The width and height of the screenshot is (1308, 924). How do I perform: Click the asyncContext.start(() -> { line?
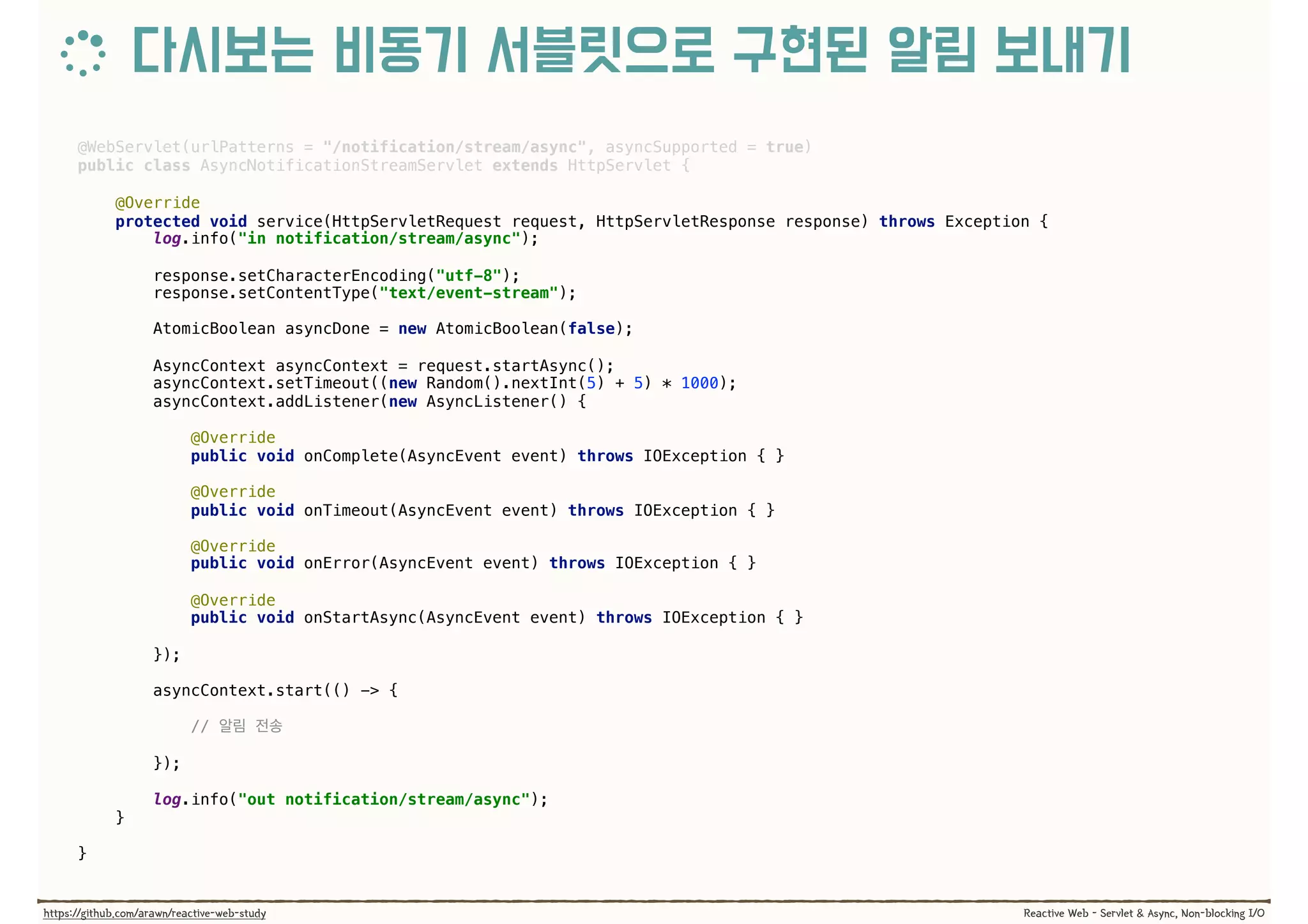(x=275, y=690)
